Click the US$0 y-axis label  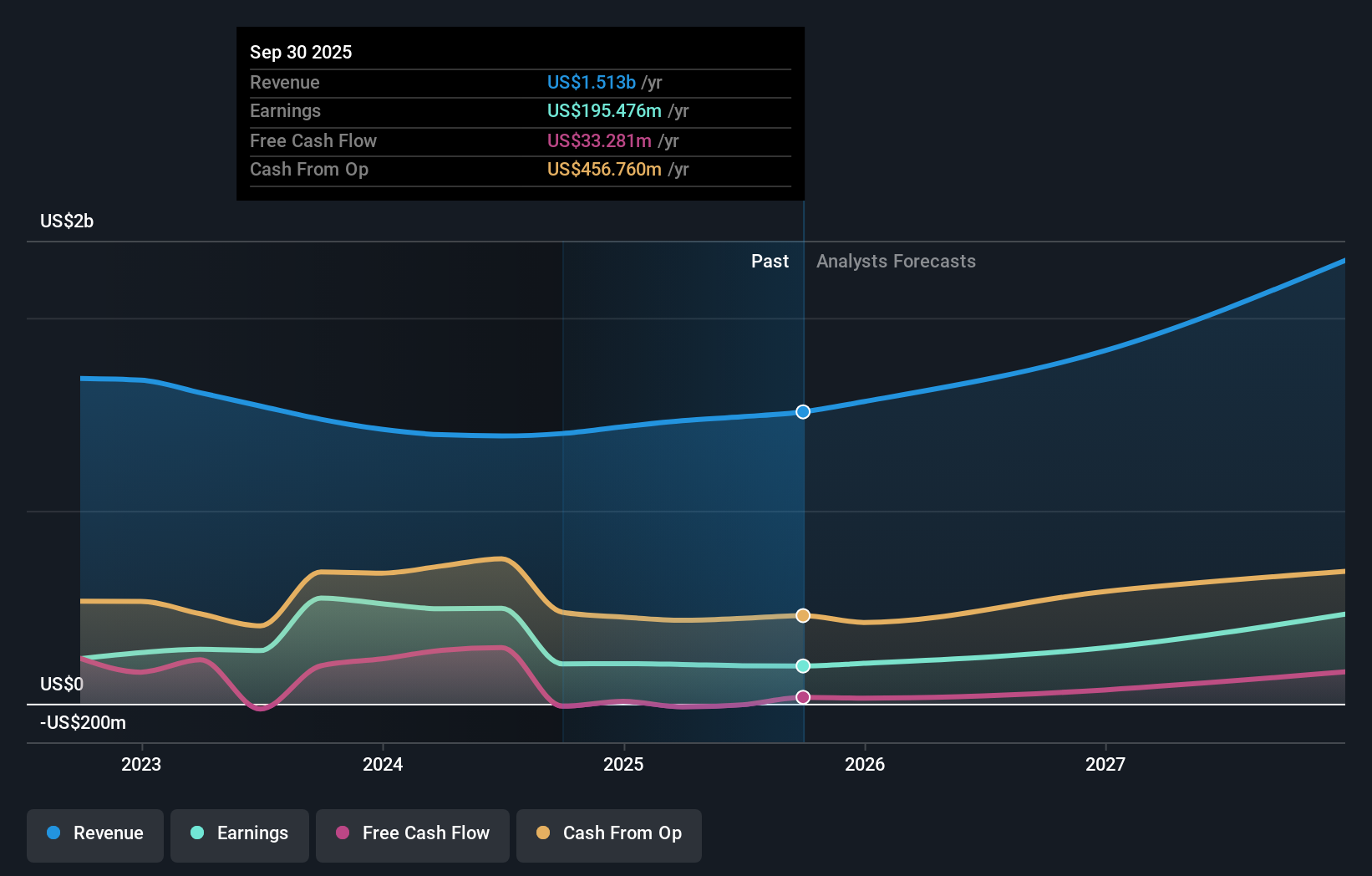pos(62,684)
